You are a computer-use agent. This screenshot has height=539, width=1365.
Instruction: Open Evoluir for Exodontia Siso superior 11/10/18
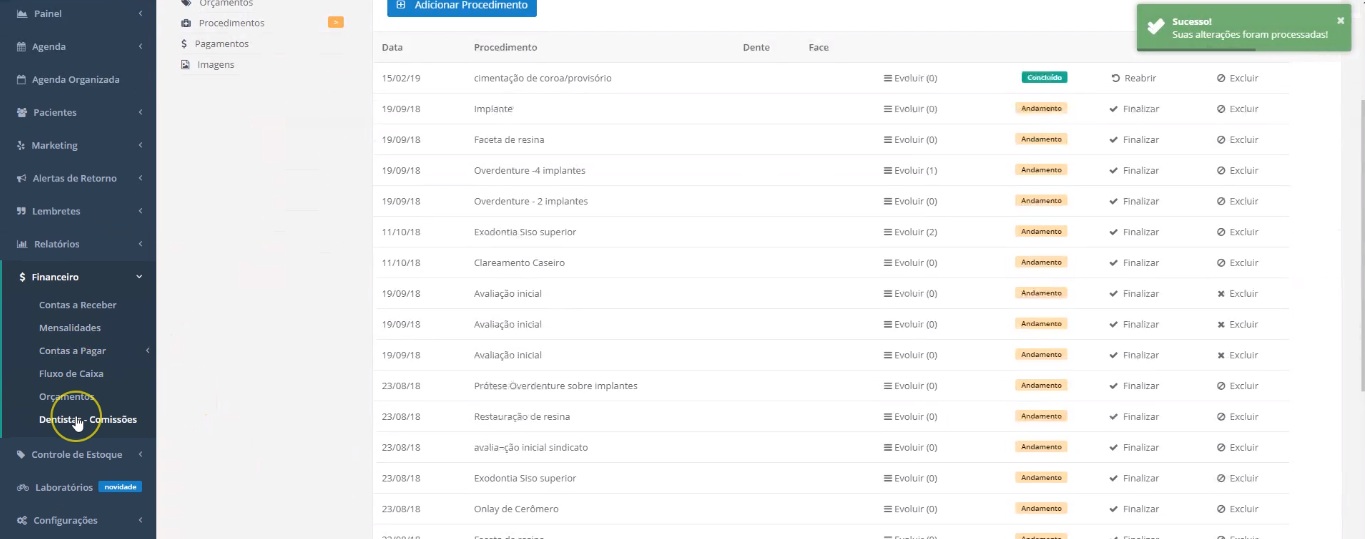(910, 232)
